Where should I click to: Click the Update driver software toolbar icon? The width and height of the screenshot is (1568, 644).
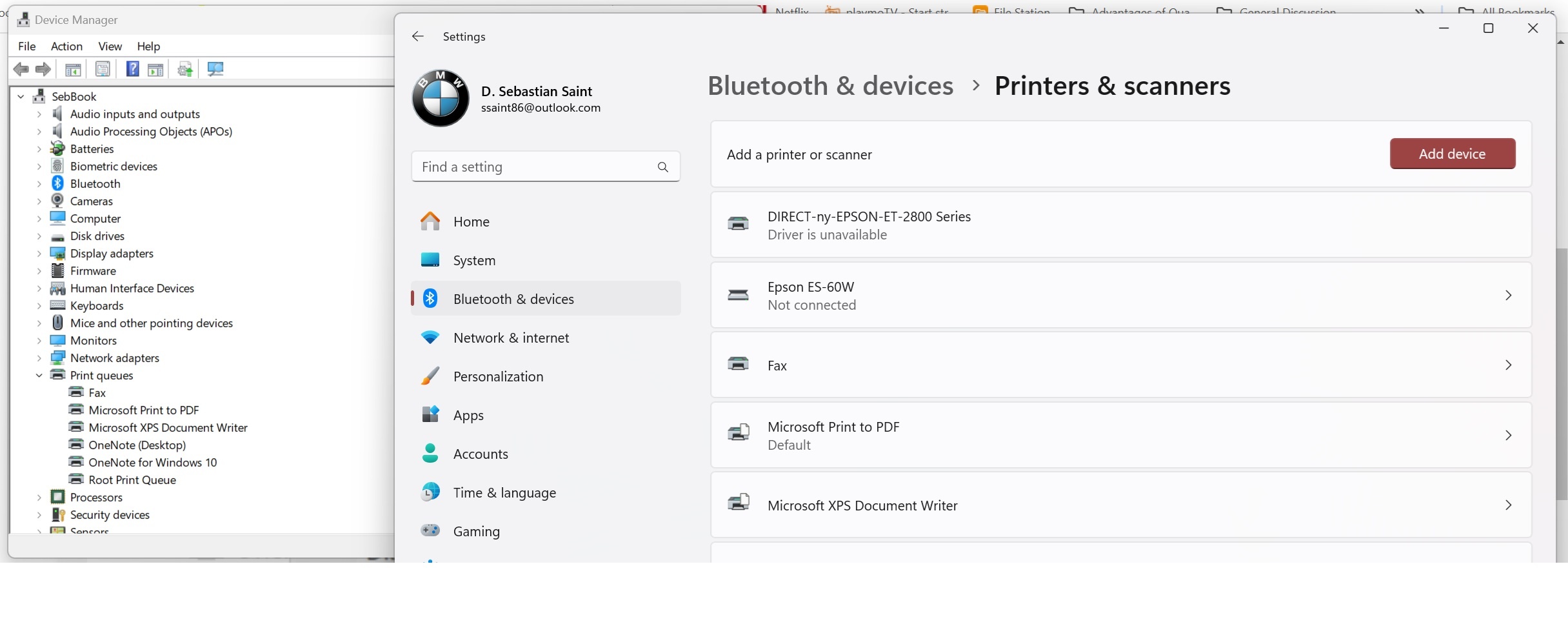[185, 69]
